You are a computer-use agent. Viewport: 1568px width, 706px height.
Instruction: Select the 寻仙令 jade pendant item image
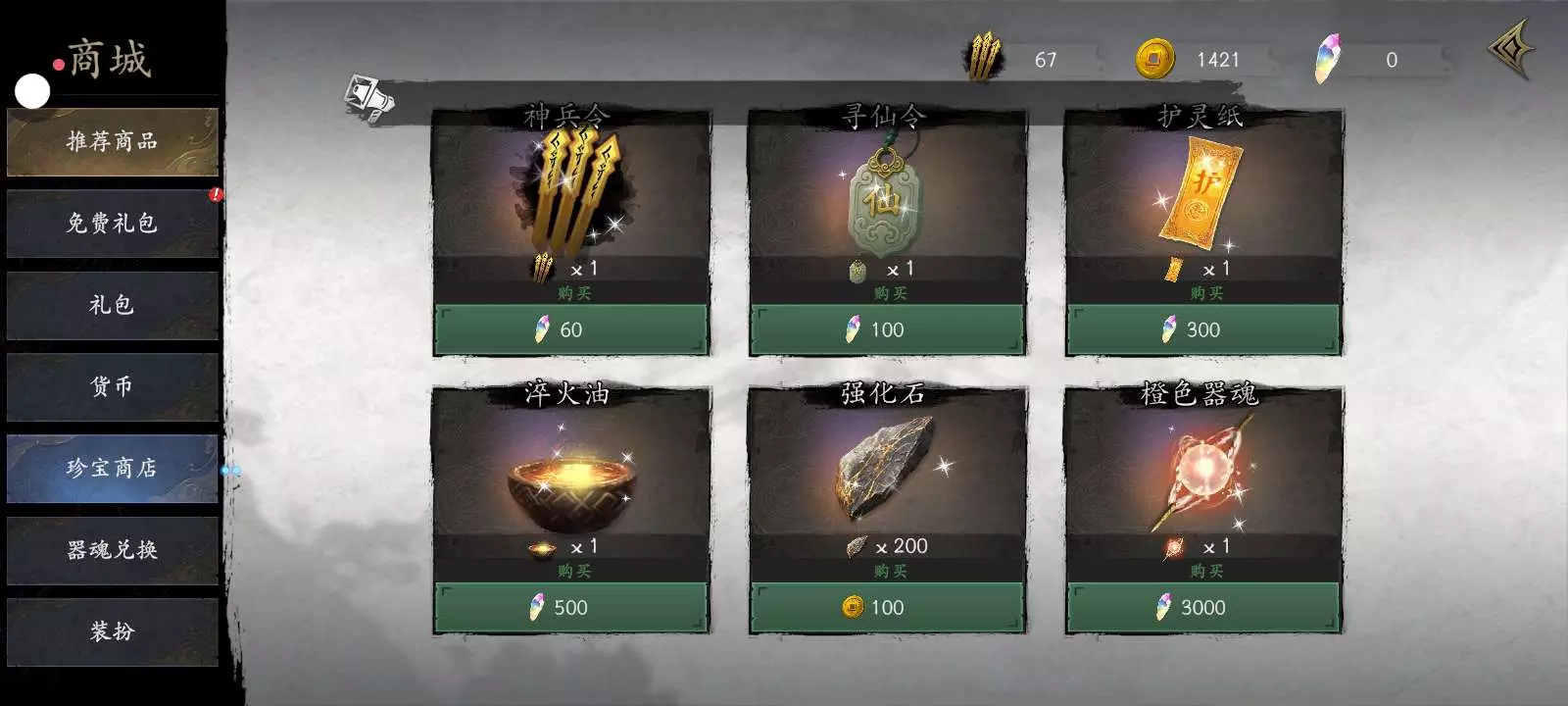[x=883, y=194]
